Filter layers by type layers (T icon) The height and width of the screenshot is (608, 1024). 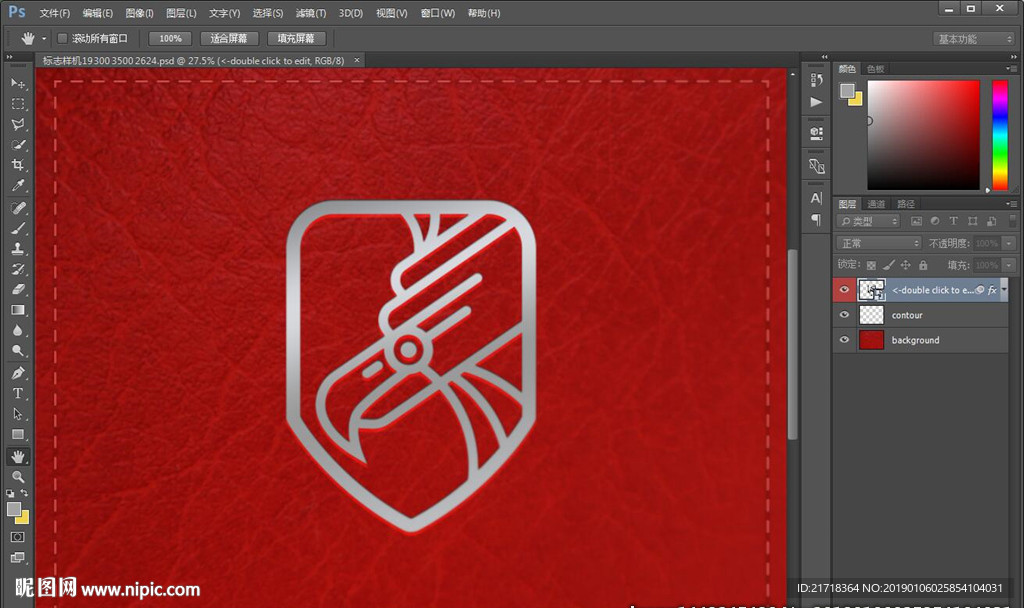(x=953, y=221)
